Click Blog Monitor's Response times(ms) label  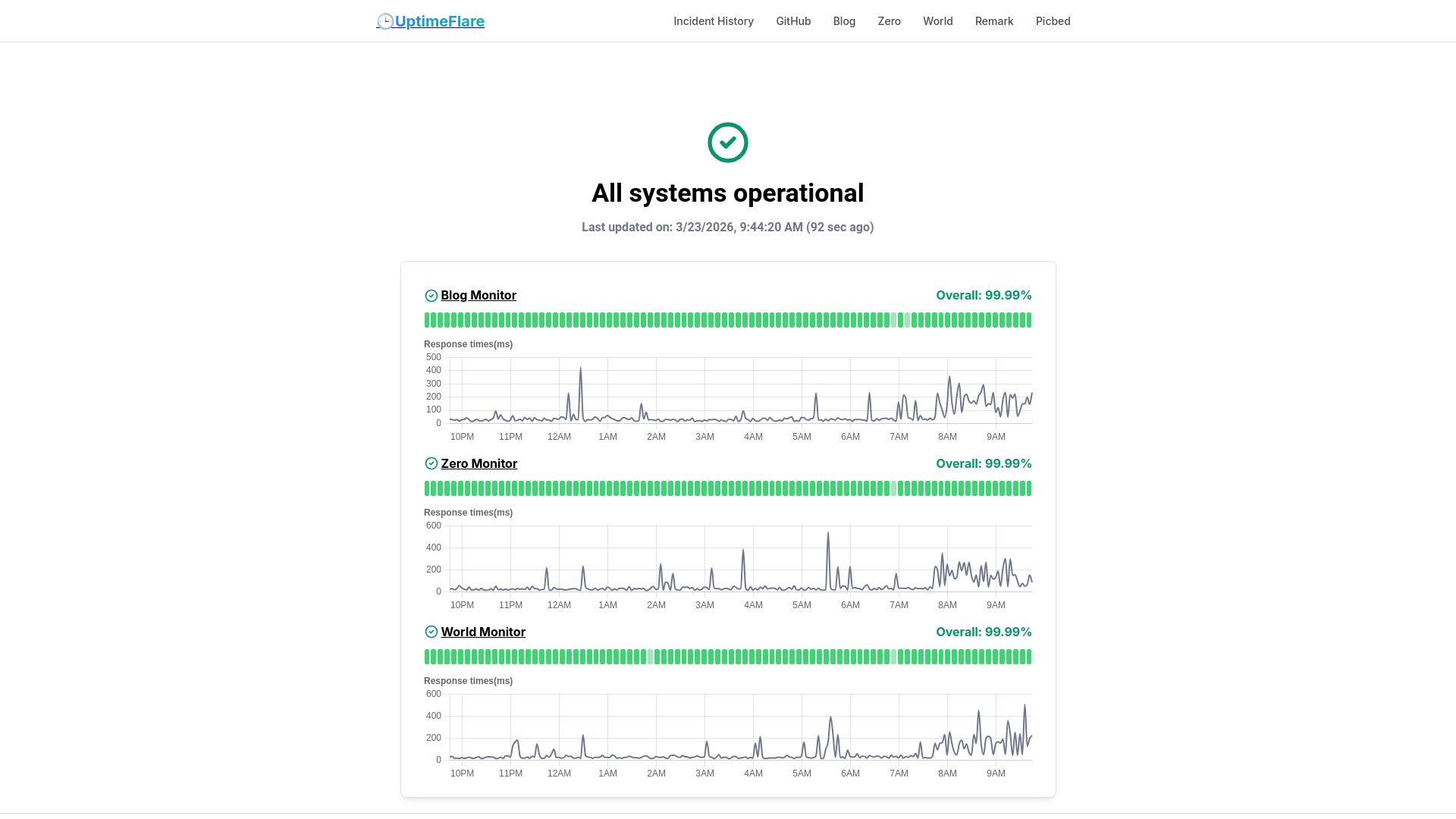pos(468,344)
